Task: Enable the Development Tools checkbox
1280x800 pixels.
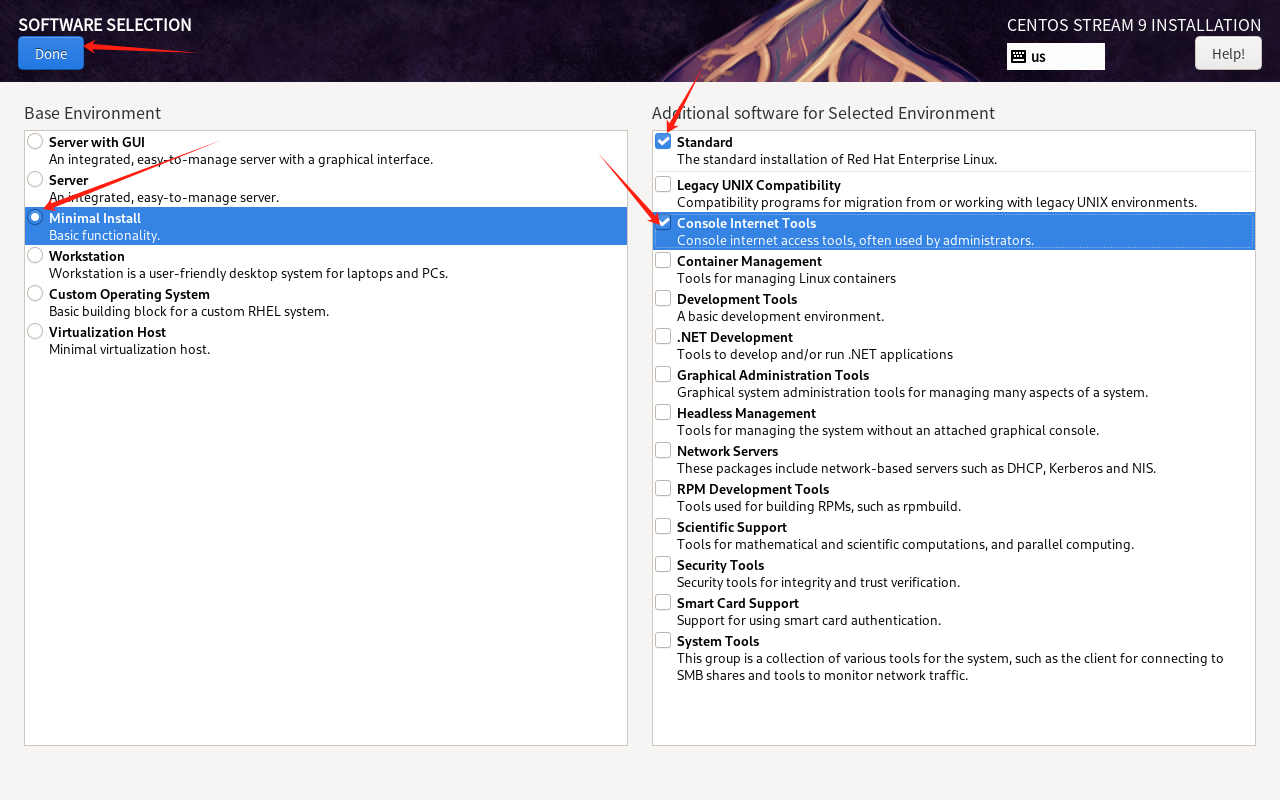Action: coord(663,298)
